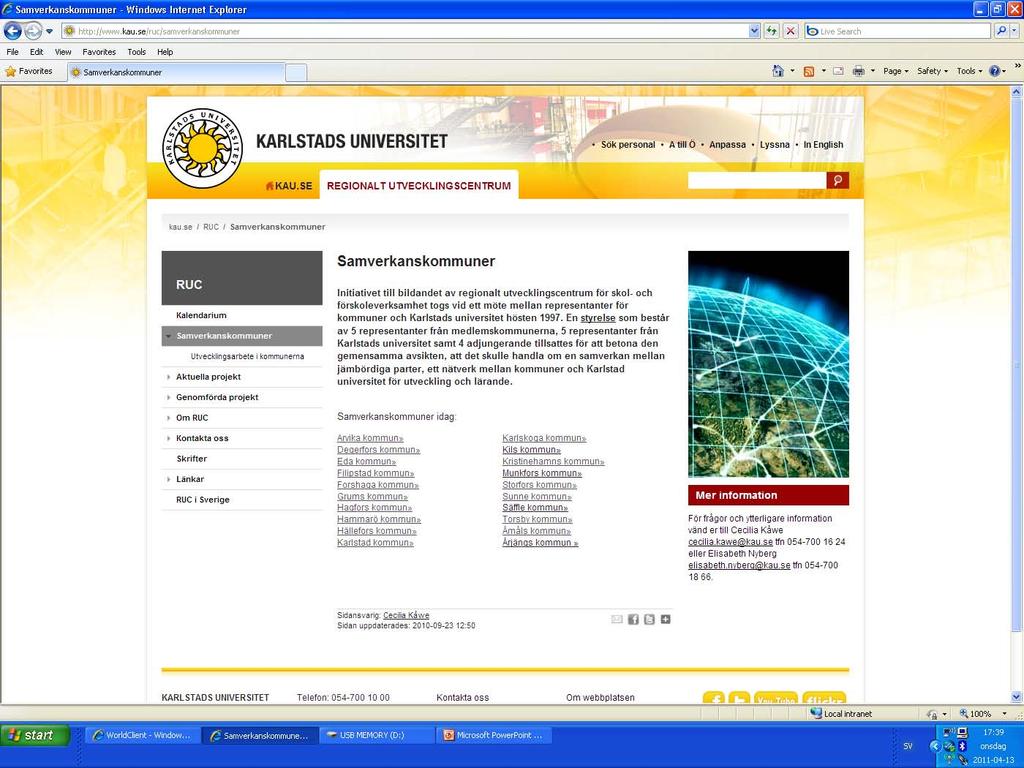Click the browser Forward arrow button

[x=33, y=31]
